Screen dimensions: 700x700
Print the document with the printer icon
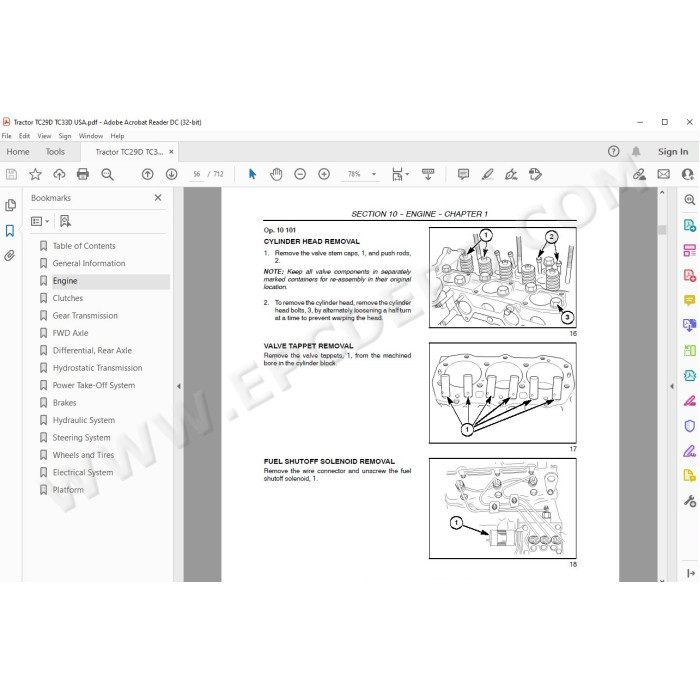[x=83, y=174]
